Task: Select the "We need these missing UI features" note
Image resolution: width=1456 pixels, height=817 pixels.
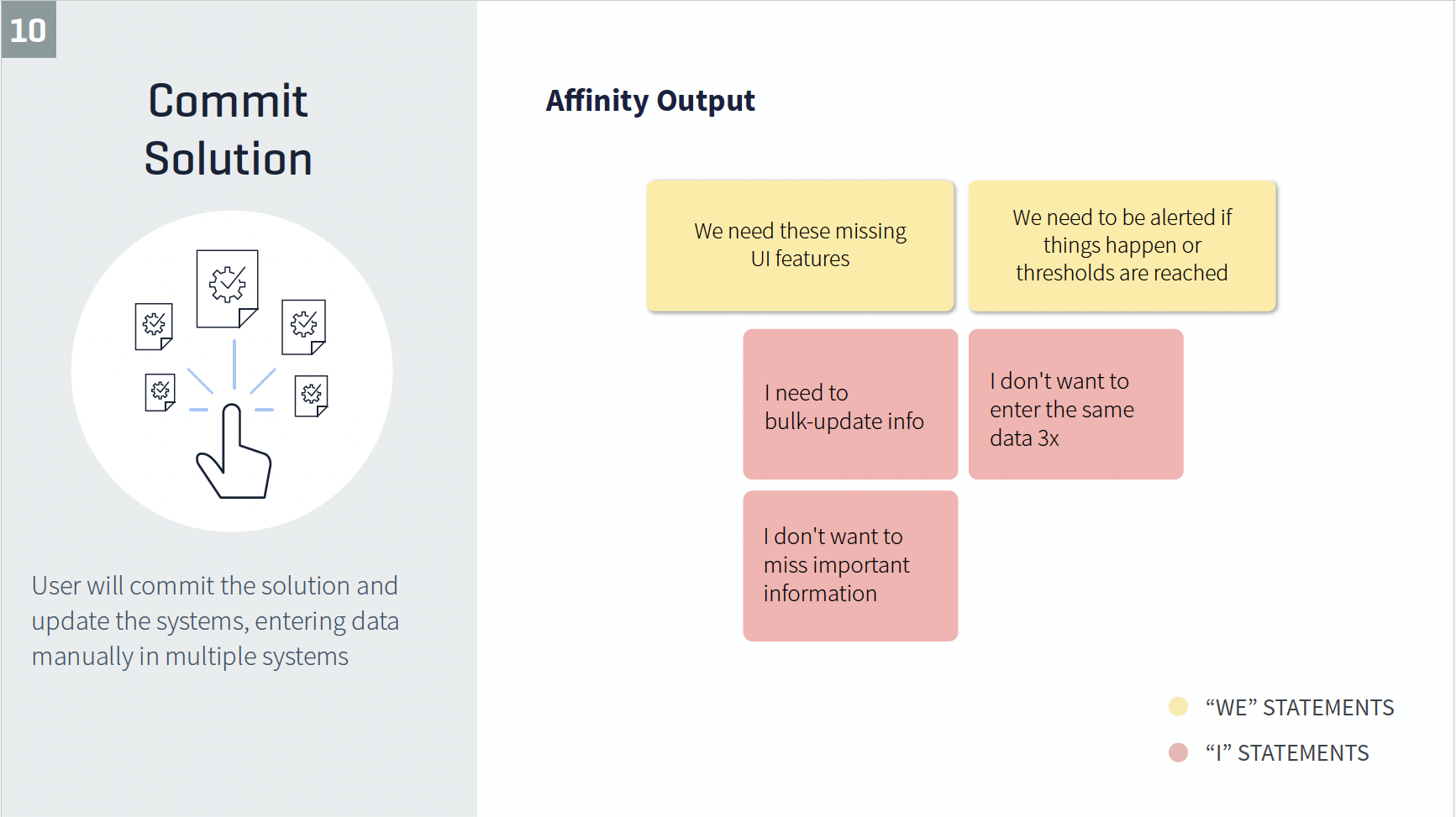Action: [x=800, y=245]
